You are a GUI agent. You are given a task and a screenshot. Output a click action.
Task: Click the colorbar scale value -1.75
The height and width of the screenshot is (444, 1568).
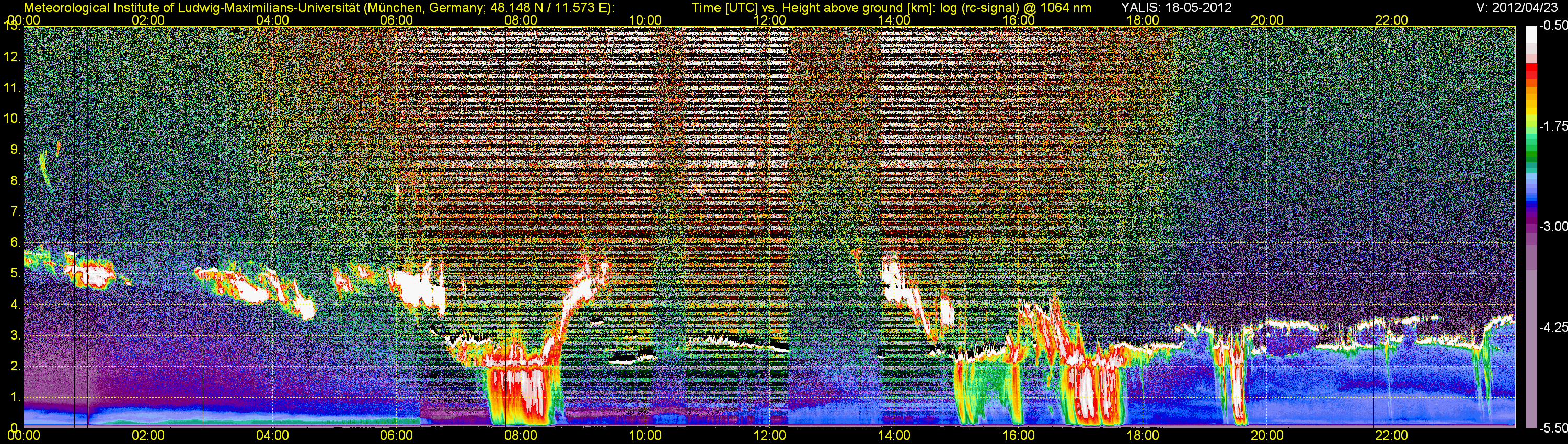(1553, 126)
